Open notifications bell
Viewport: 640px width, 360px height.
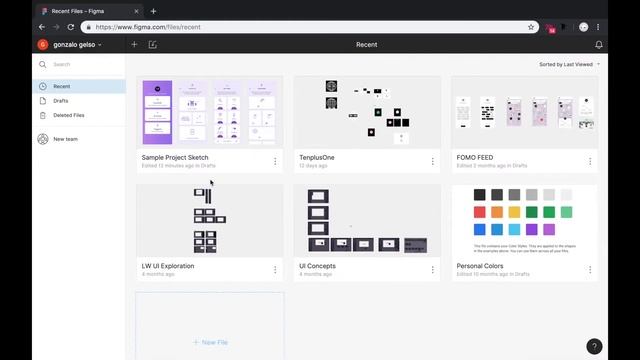click(598, 45)
